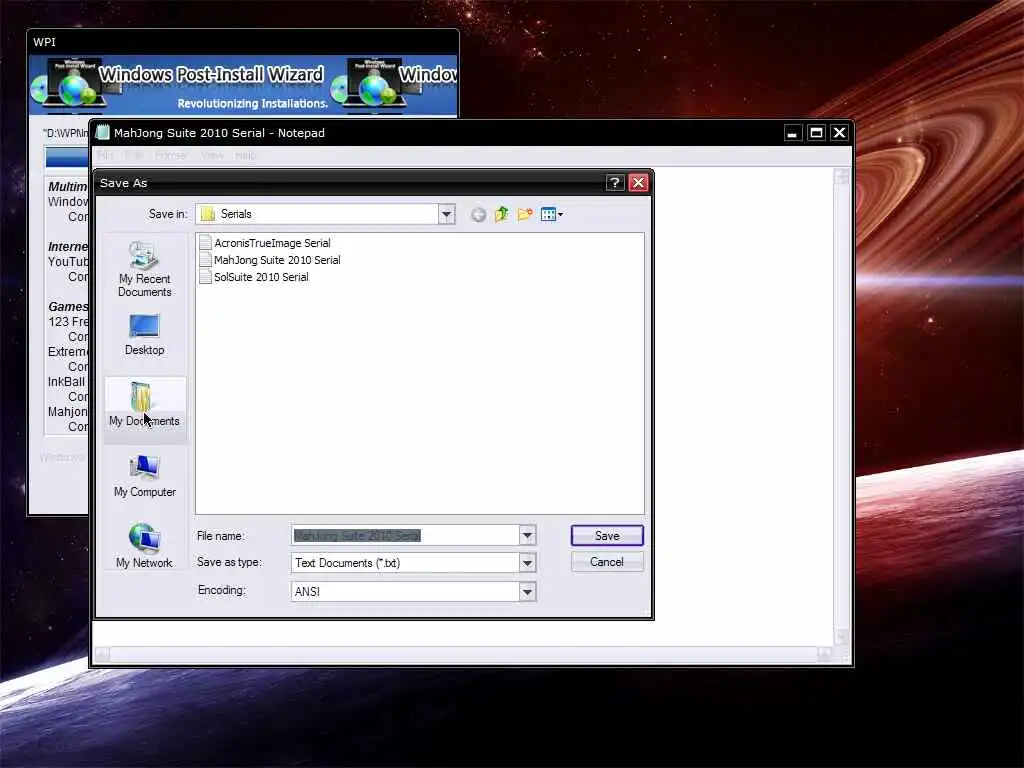Click the Cancel button
The height and width of the screenshot is (768, 1024).
point(607,562)
